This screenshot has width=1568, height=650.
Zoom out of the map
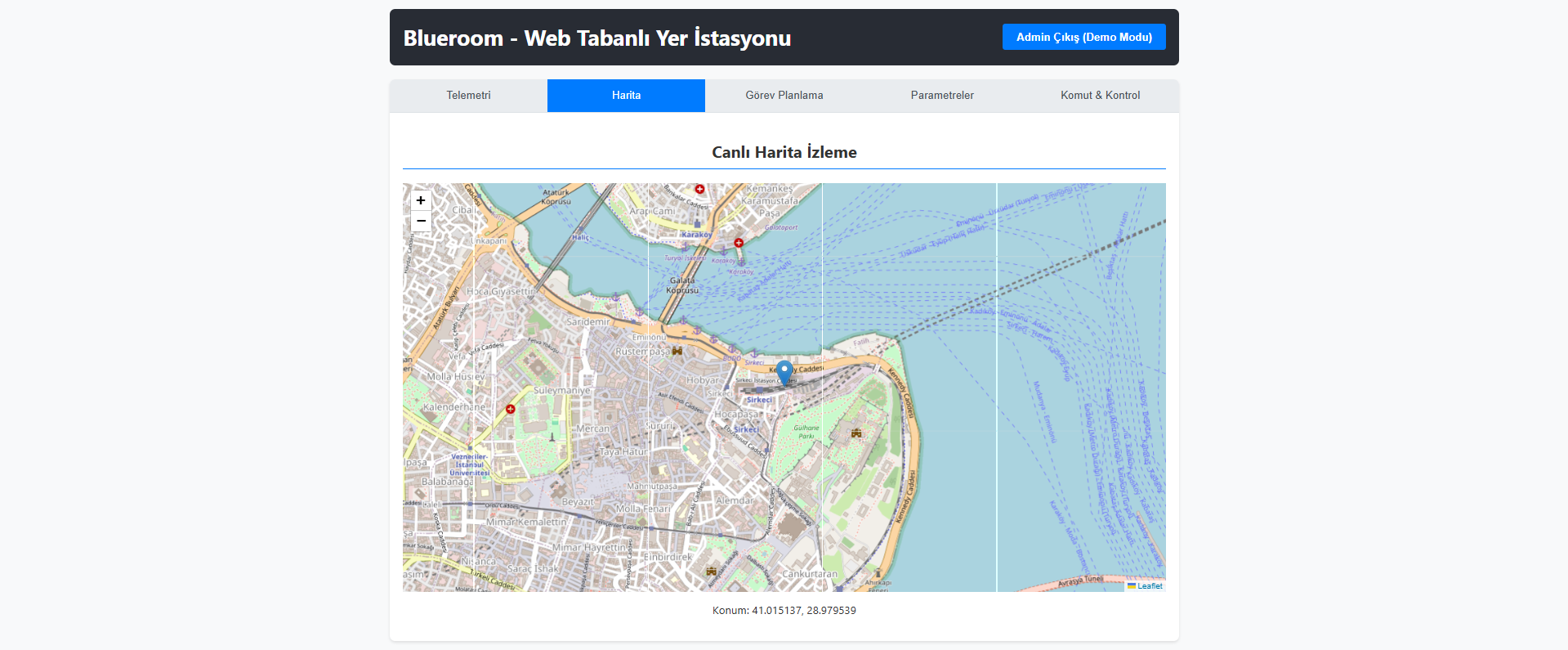pos(421,222)
